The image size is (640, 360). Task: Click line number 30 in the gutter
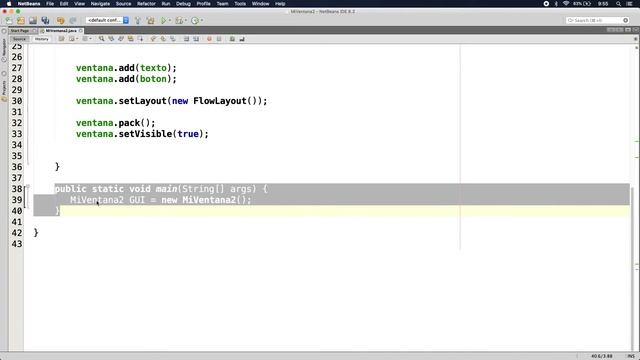(17, 101)
